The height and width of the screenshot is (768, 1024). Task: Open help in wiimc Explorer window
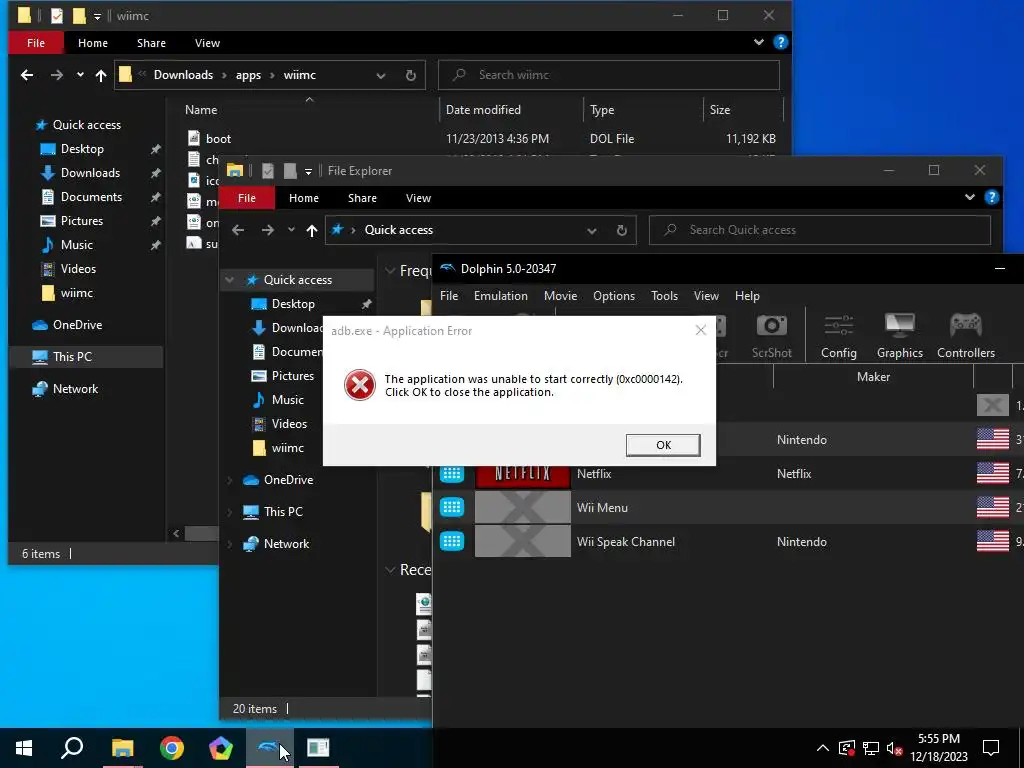tap(780, 42)
